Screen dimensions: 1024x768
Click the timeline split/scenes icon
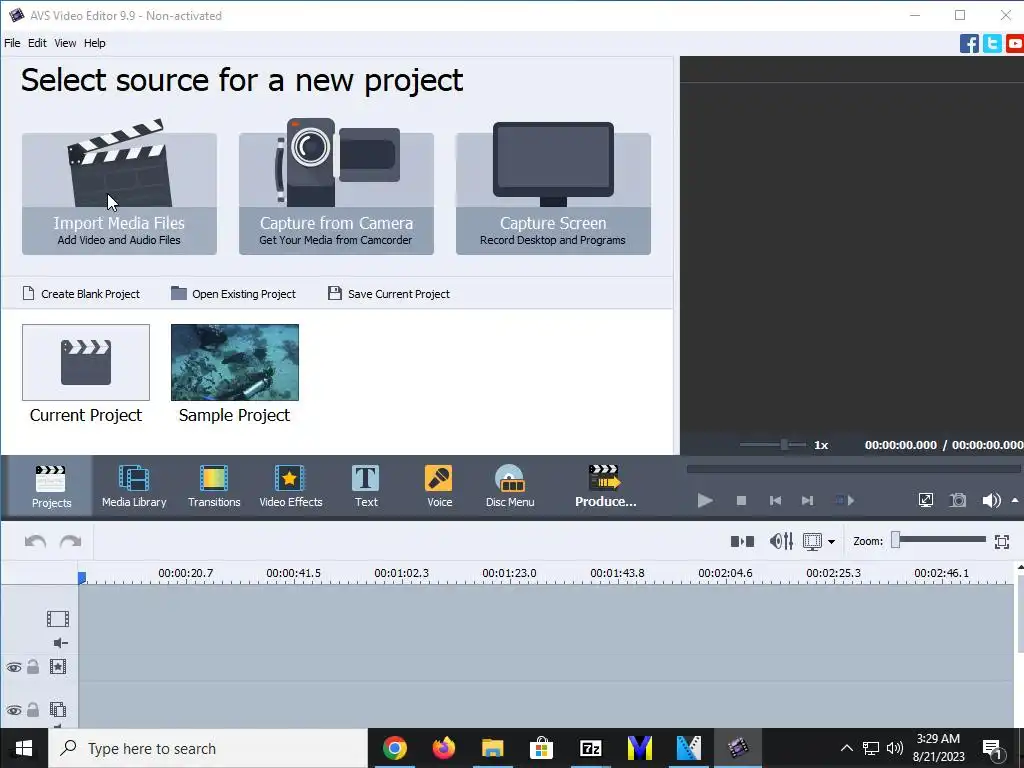(742, 541)
